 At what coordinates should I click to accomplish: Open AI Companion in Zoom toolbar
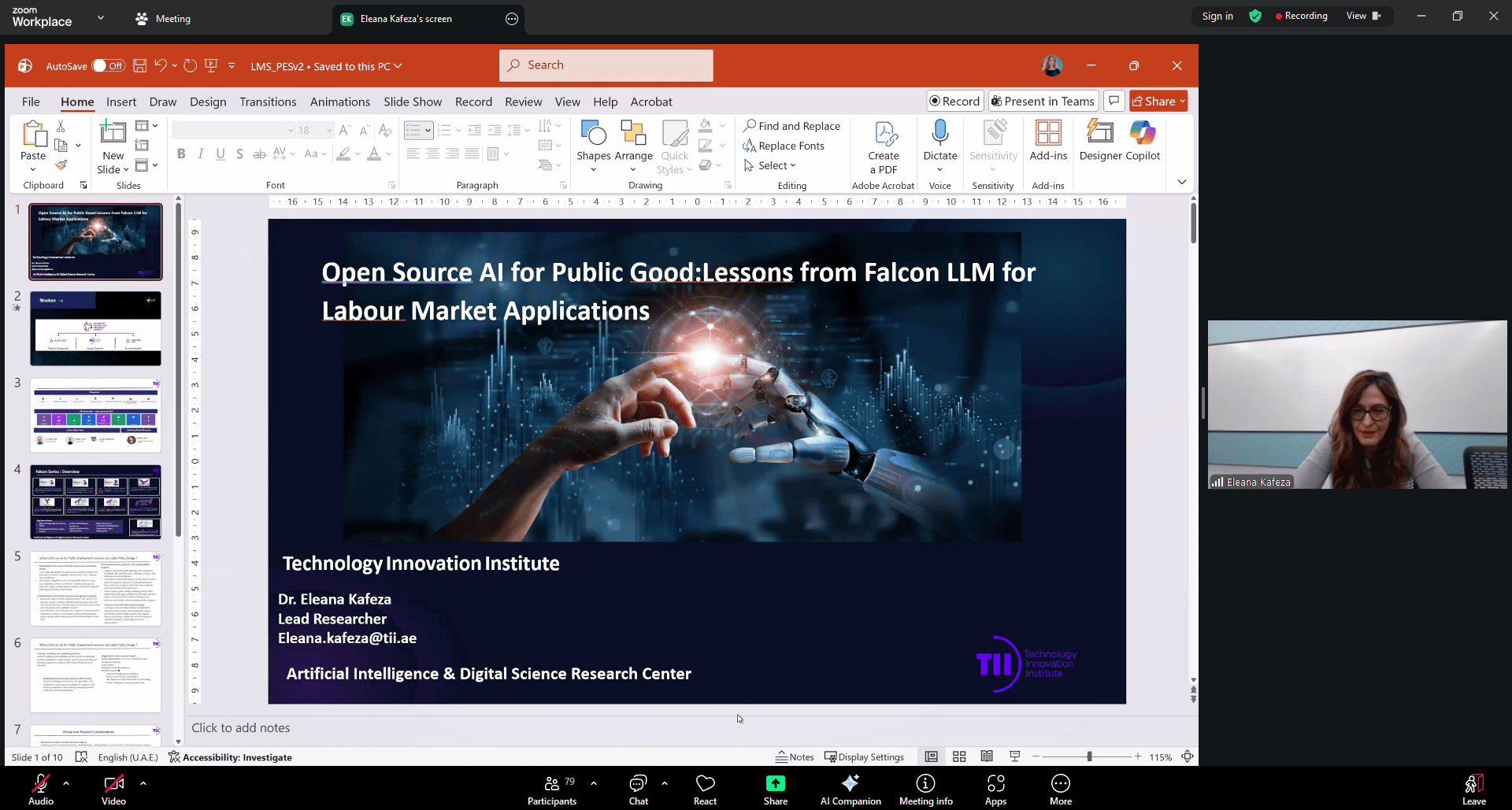[850, 789]
